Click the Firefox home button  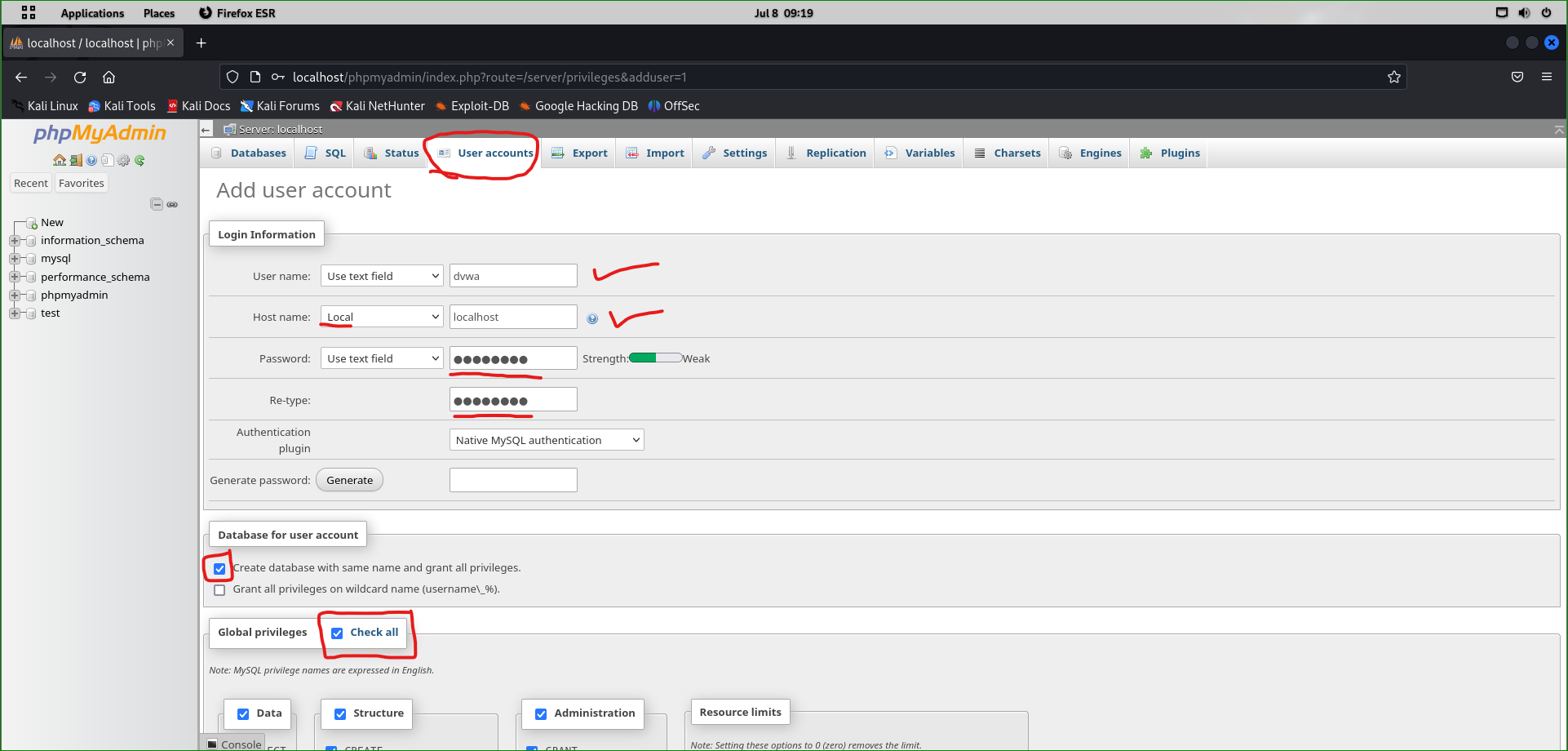pyautogui.click(x=109, y=77)
